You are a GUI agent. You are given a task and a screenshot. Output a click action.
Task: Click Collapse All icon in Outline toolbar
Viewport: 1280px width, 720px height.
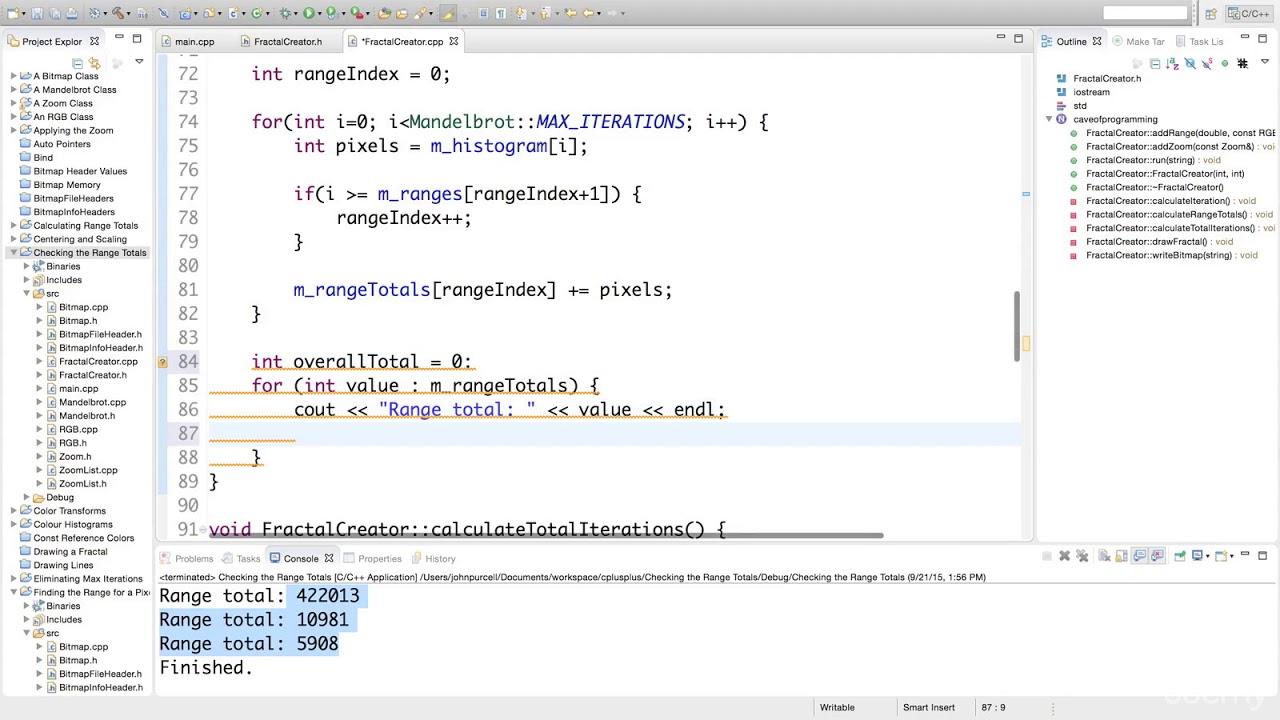(1155, 64)
